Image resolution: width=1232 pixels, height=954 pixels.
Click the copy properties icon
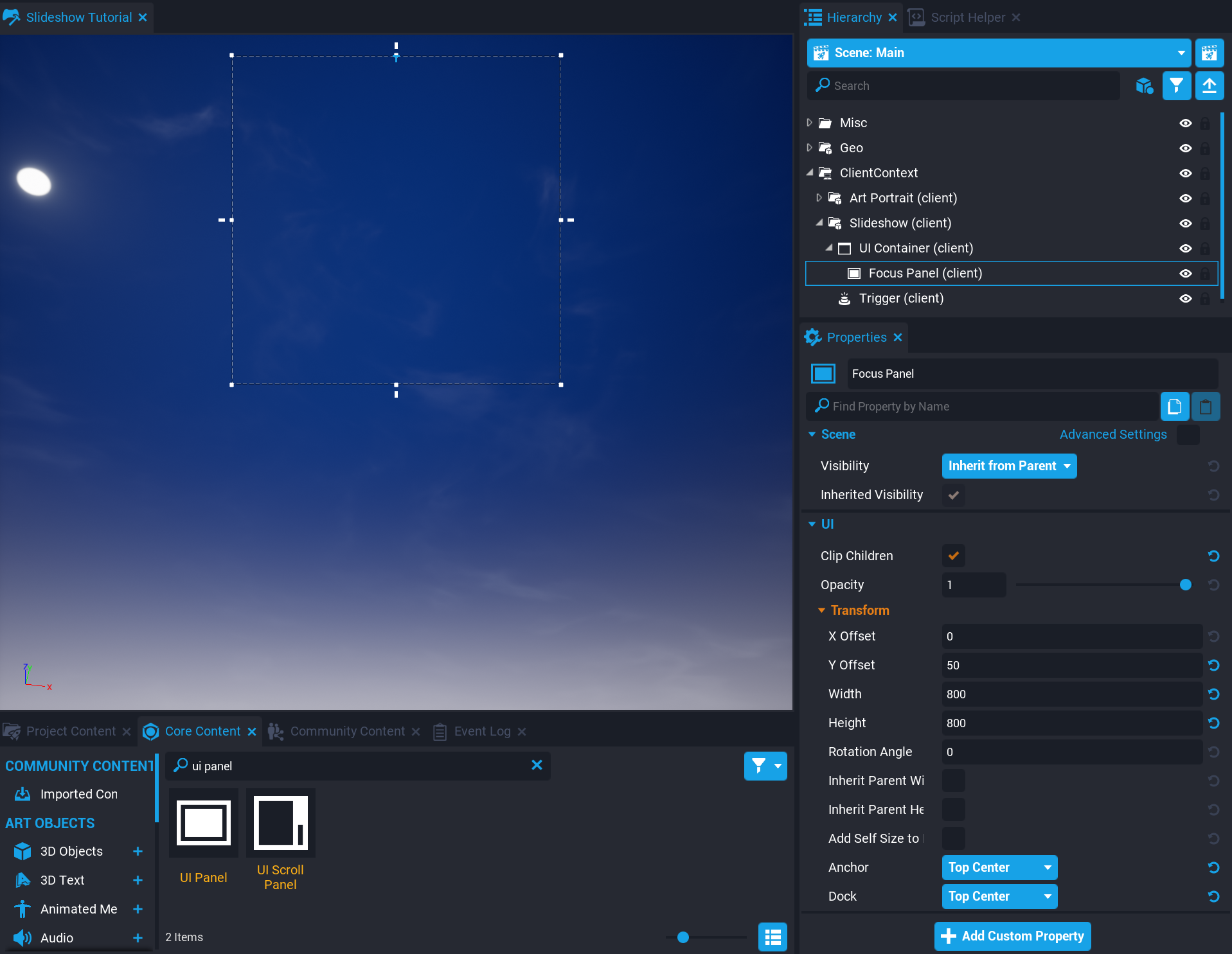coord(1174,406)
